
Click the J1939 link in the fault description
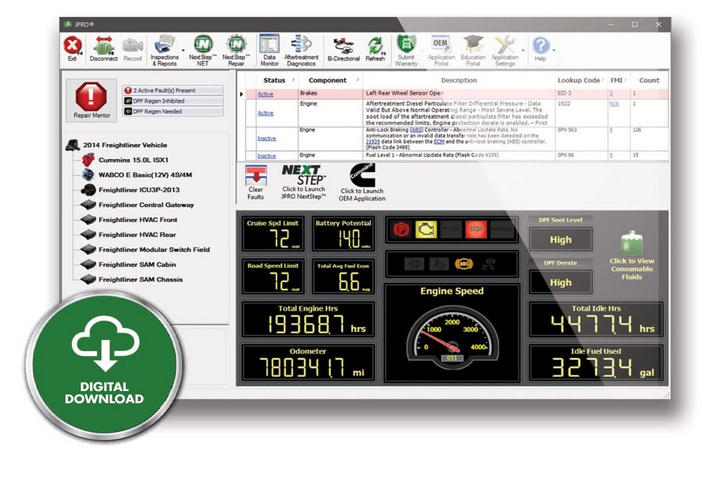(x=373, y=142)
